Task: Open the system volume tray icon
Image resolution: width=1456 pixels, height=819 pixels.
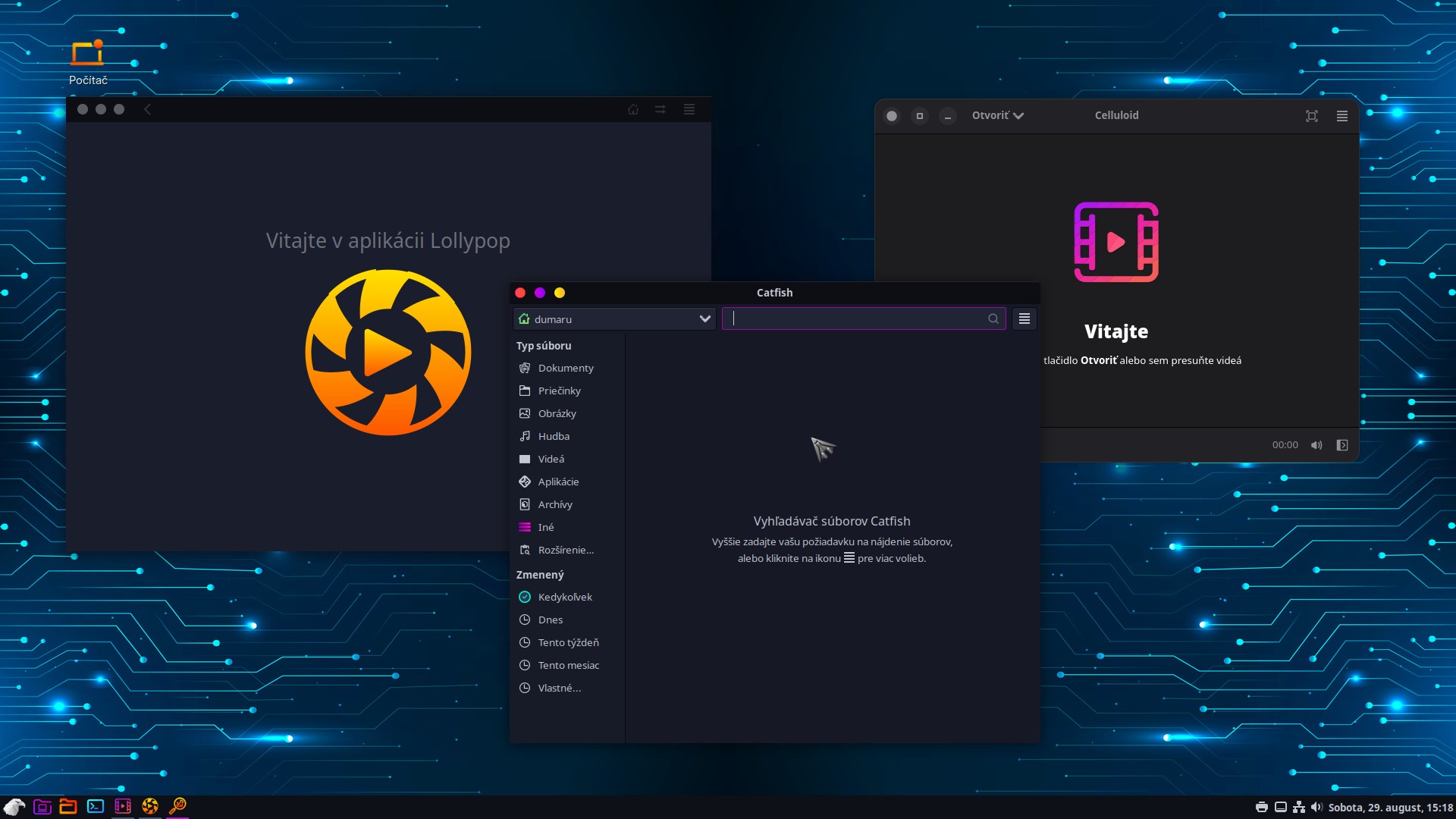Action: [x=1316, y=808]
